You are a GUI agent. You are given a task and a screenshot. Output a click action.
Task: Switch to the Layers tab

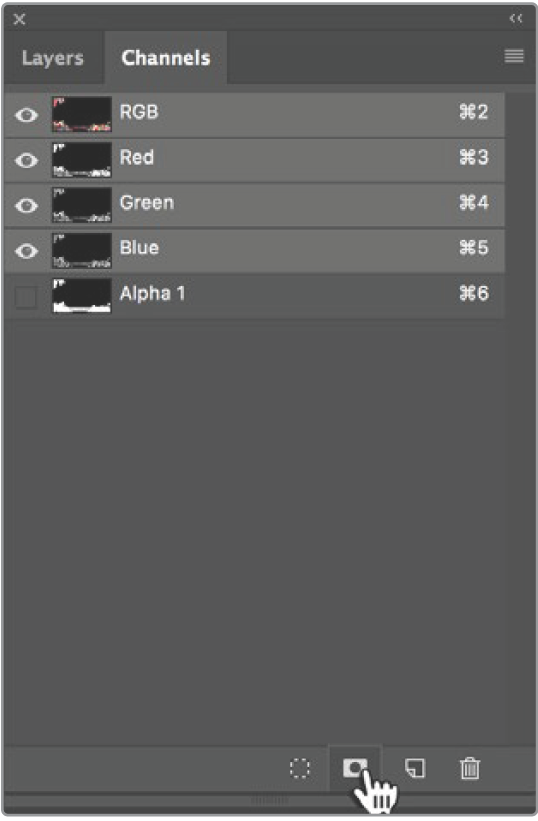click(x=53, y=58)
